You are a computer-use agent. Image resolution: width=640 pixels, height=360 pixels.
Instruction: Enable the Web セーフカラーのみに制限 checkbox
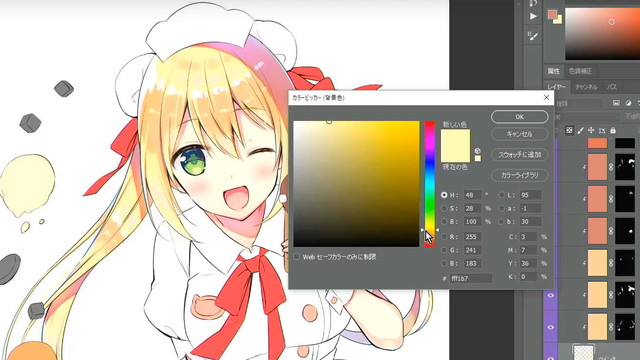[x=297, y=257]
